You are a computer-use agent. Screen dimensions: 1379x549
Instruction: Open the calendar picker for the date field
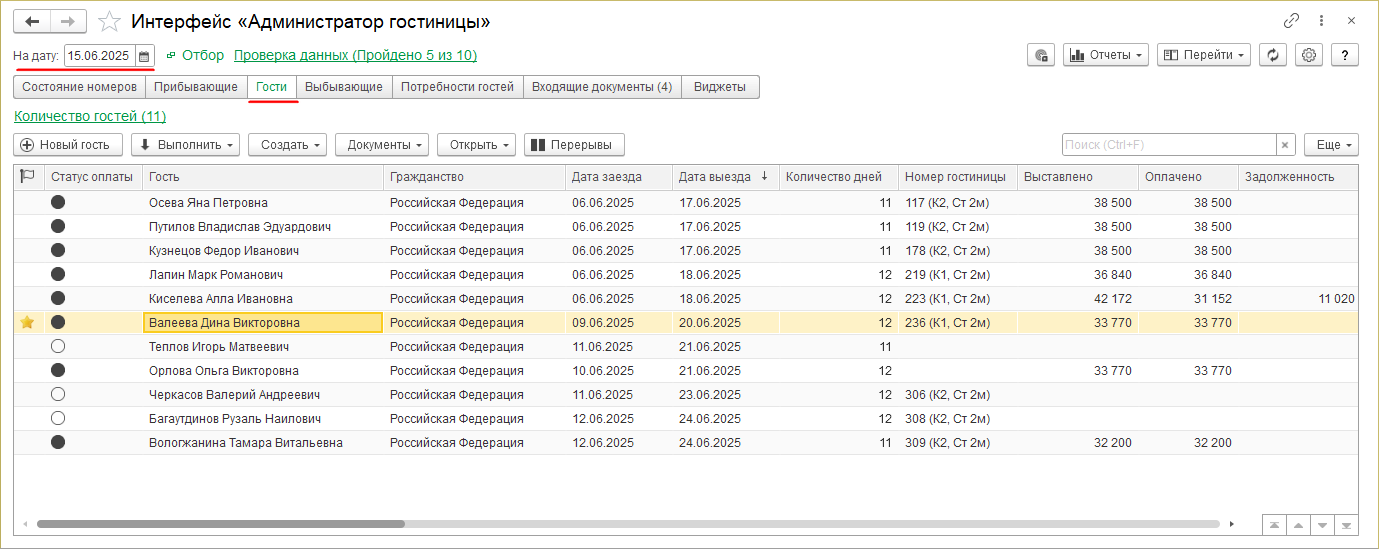[x=144, y=56]
